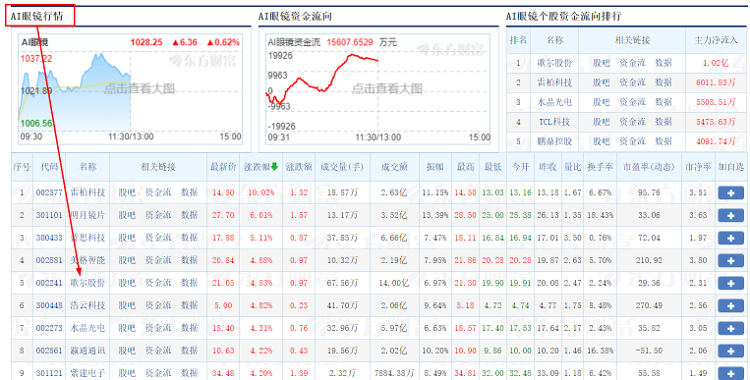Screen dimensions: 750x380
Task: Open 鹏鼎控股 in the fund-flow ranking
Action: click(555, 141)
